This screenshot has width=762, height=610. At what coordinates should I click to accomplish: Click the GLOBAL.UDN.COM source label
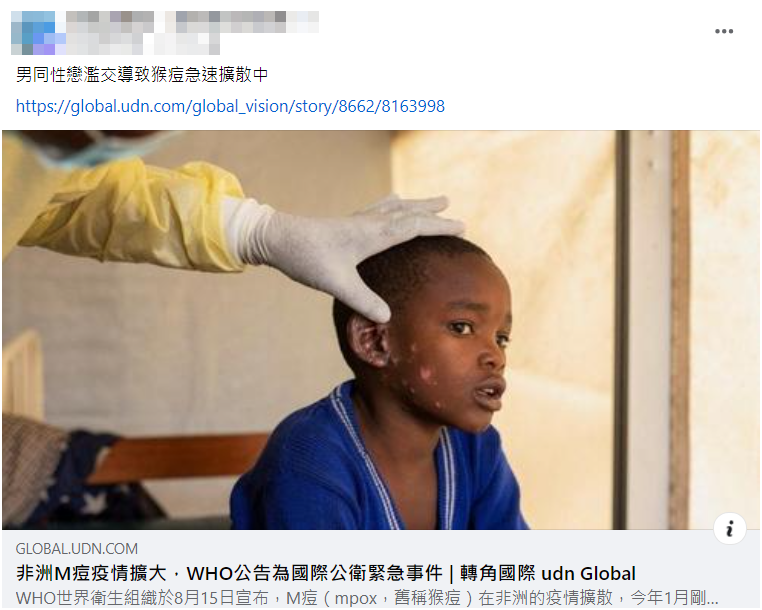(77, 549)
